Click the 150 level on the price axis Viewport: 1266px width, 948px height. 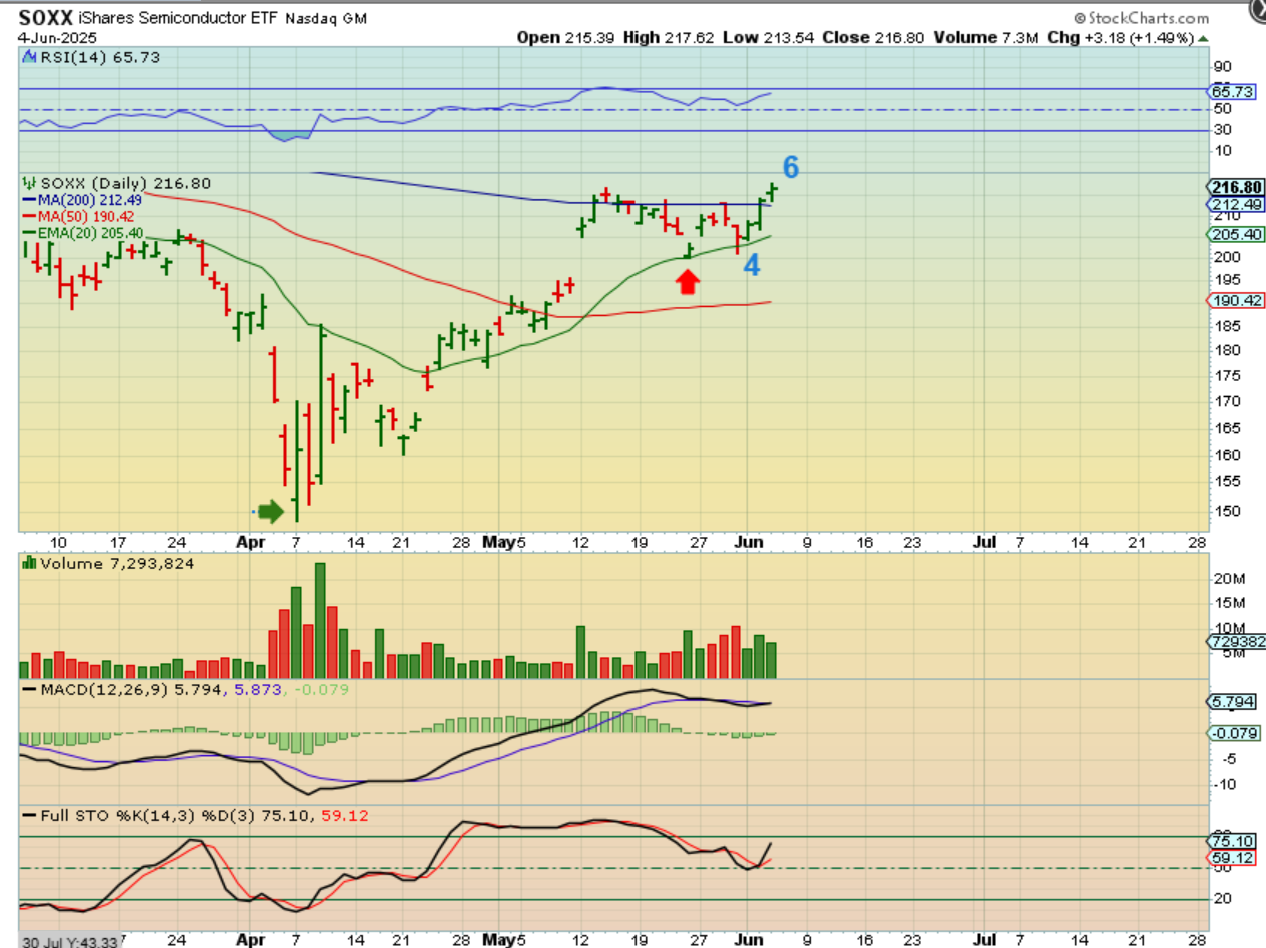pyautogui.click(x=1225, y=510)
